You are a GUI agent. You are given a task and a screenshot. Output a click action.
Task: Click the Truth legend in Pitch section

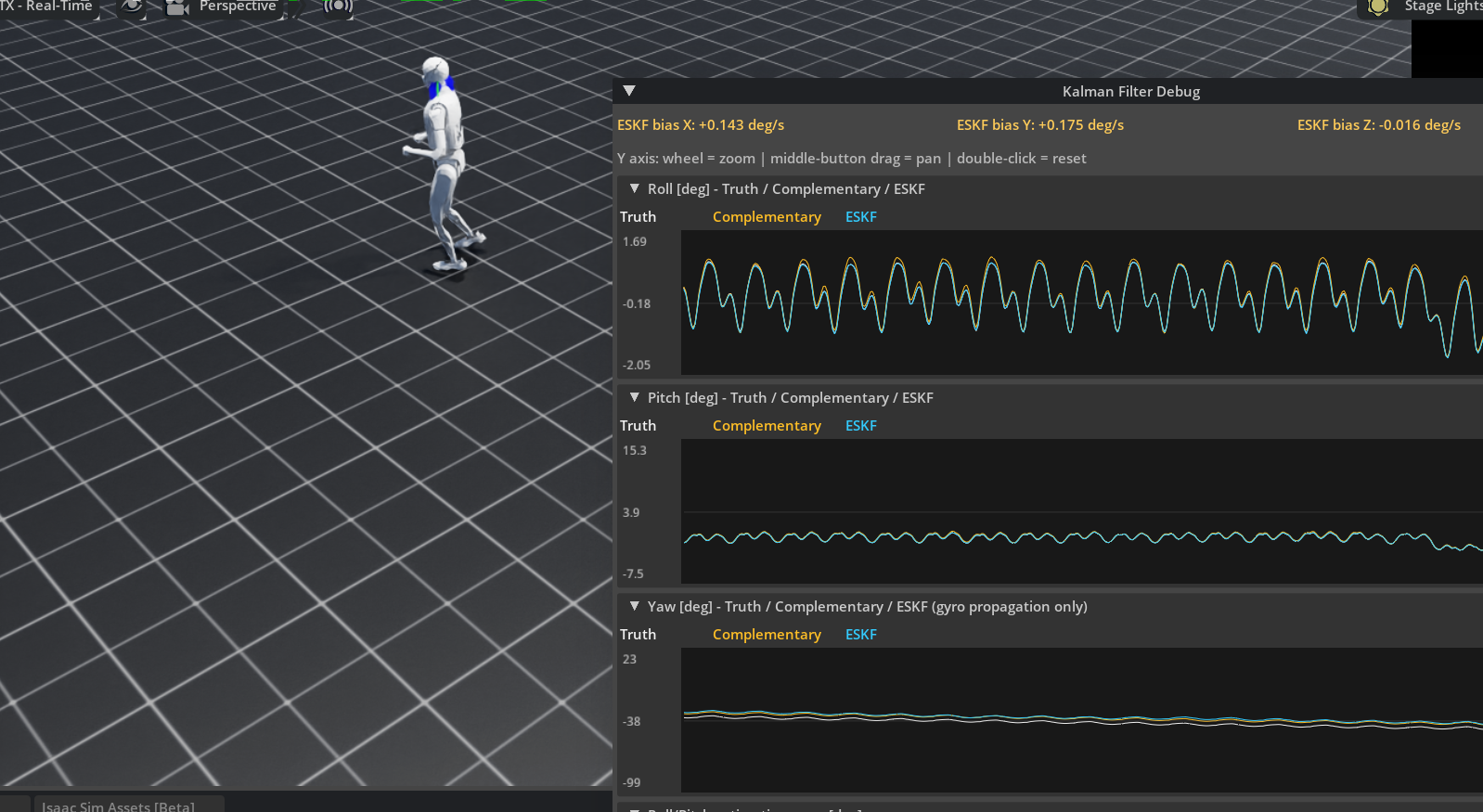point(638,426)
